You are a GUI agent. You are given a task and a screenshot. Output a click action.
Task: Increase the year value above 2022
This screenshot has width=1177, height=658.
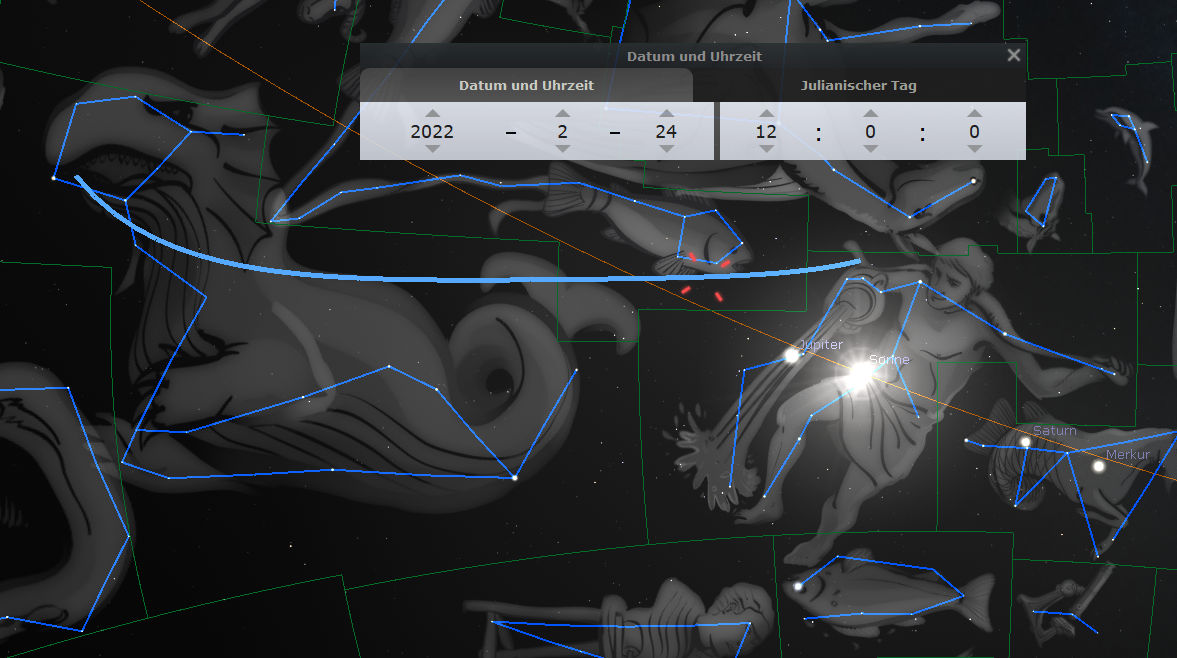coord(432,114)
